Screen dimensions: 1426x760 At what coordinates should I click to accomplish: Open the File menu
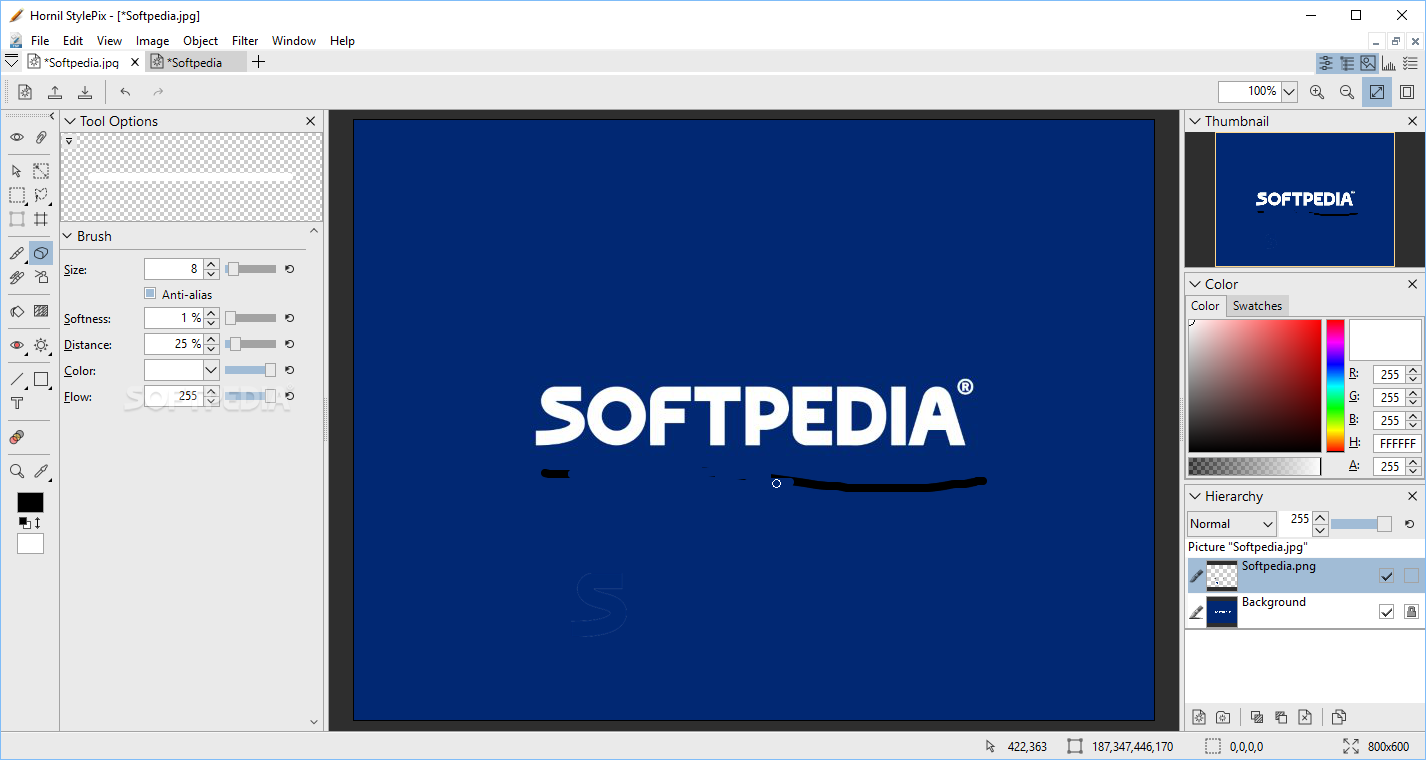pos(40,41)
